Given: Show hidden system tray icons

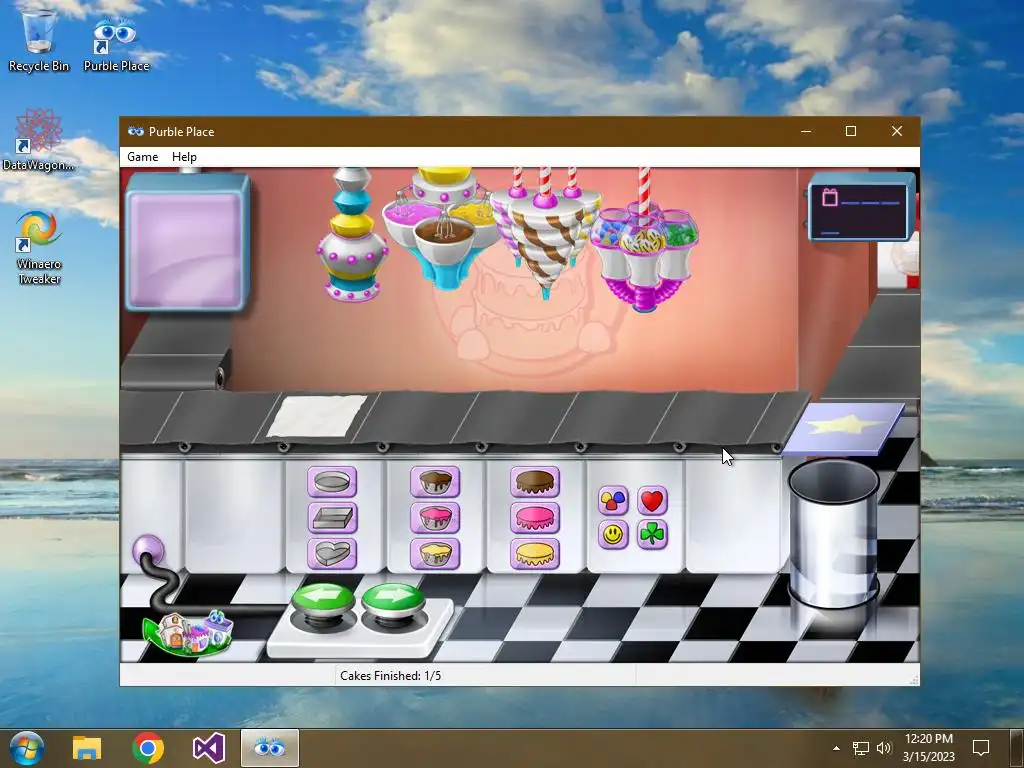Looking at the screenshot, I should coord(837,748).
